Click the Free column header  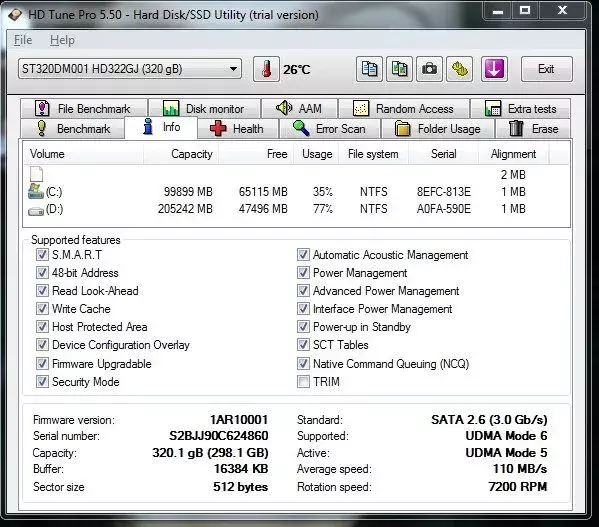256,154
